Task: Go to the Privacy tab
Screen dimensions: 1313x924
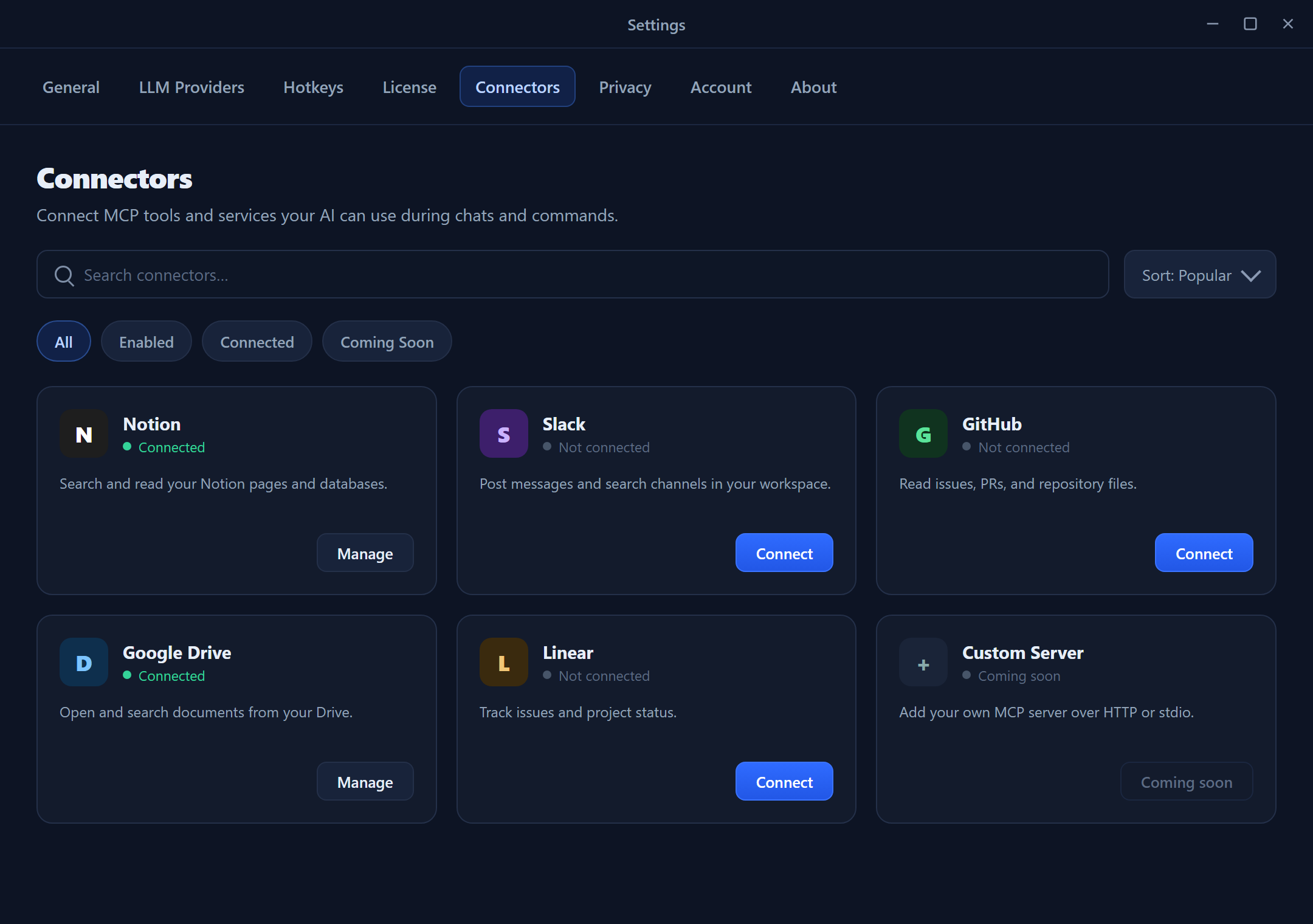Action: (x=625, y=87)
